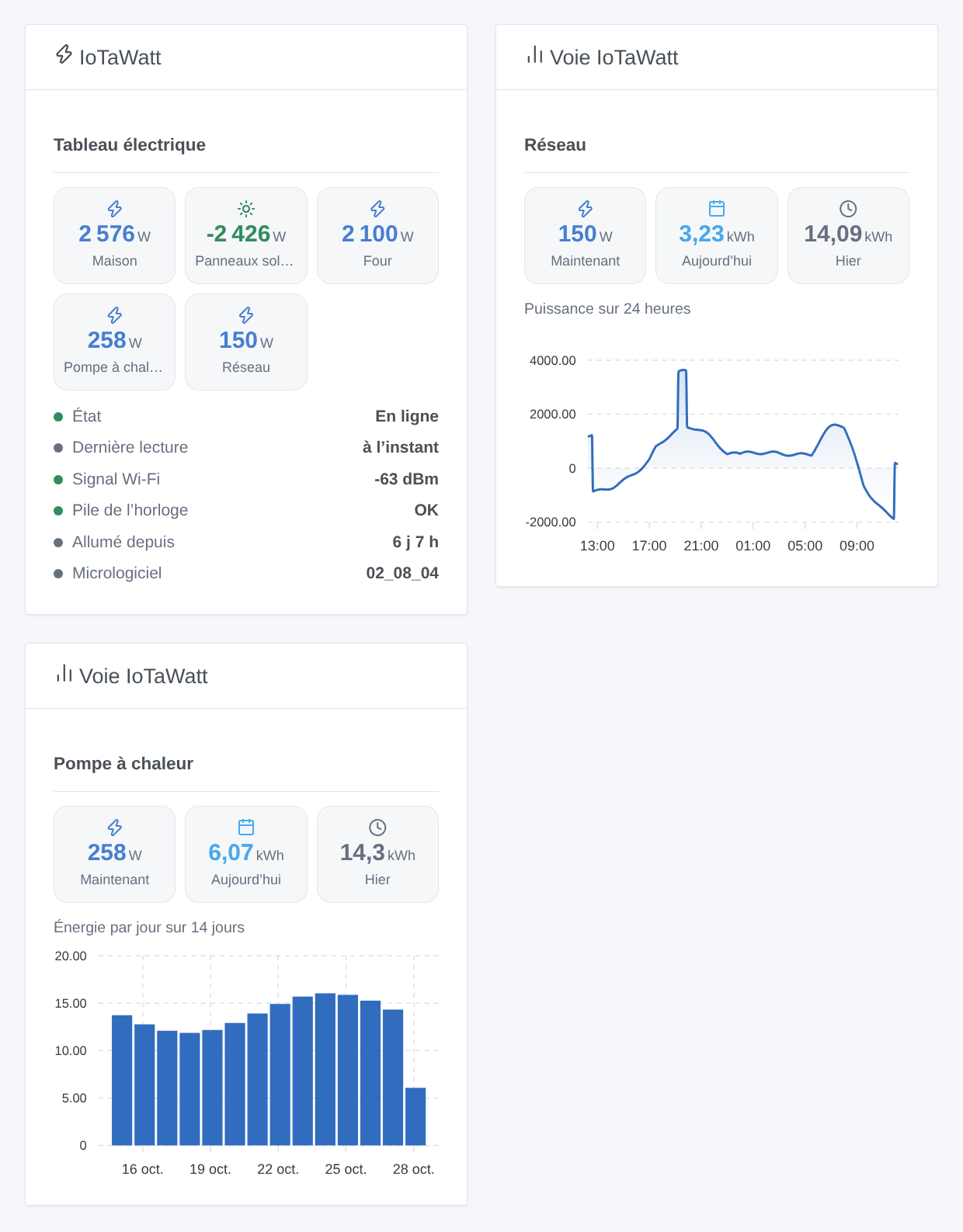Click the power peak in the 24-hour line chart
963x1232 pixels.
[682, 371]
